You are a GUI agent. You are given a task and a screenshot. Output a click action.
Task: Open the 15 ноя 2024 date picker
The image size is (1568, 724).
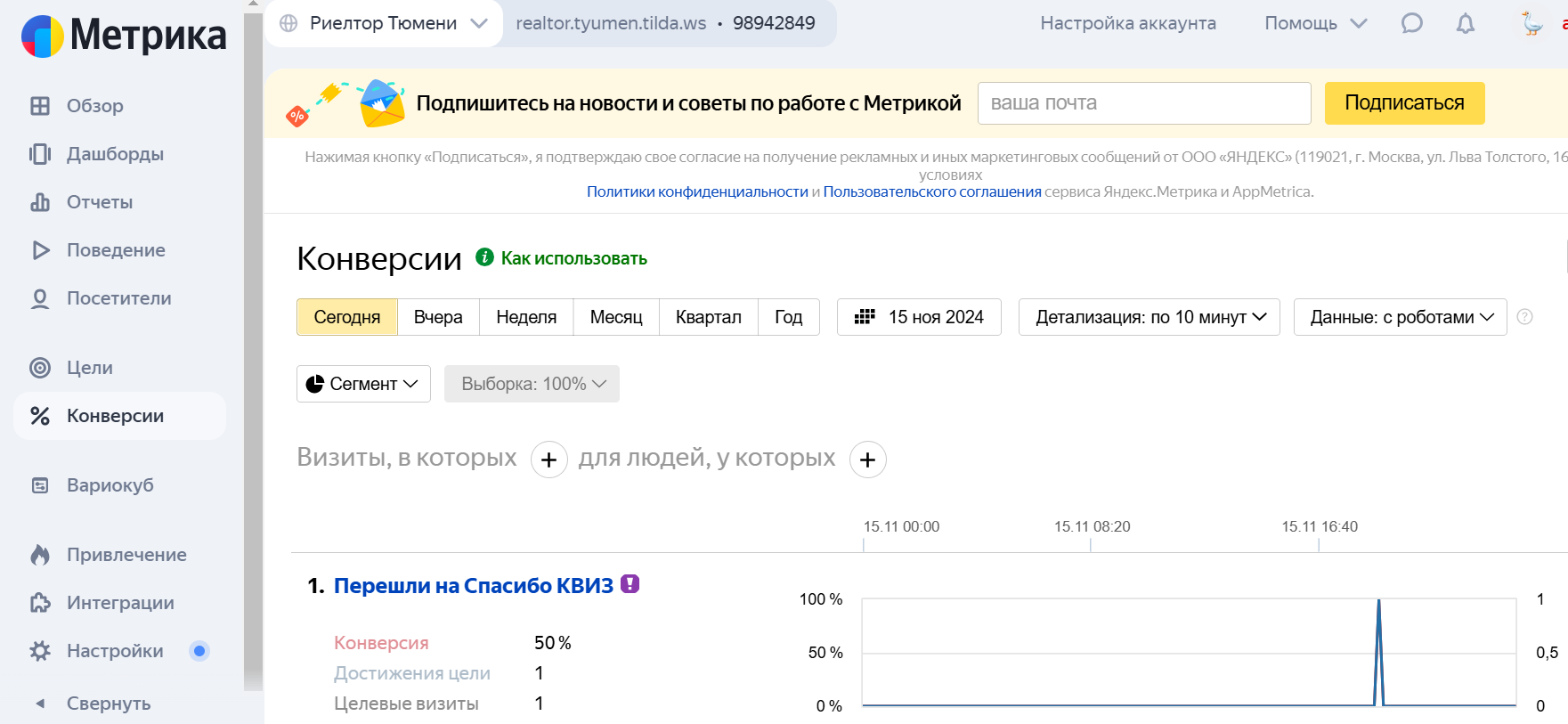tap(919, 317)
